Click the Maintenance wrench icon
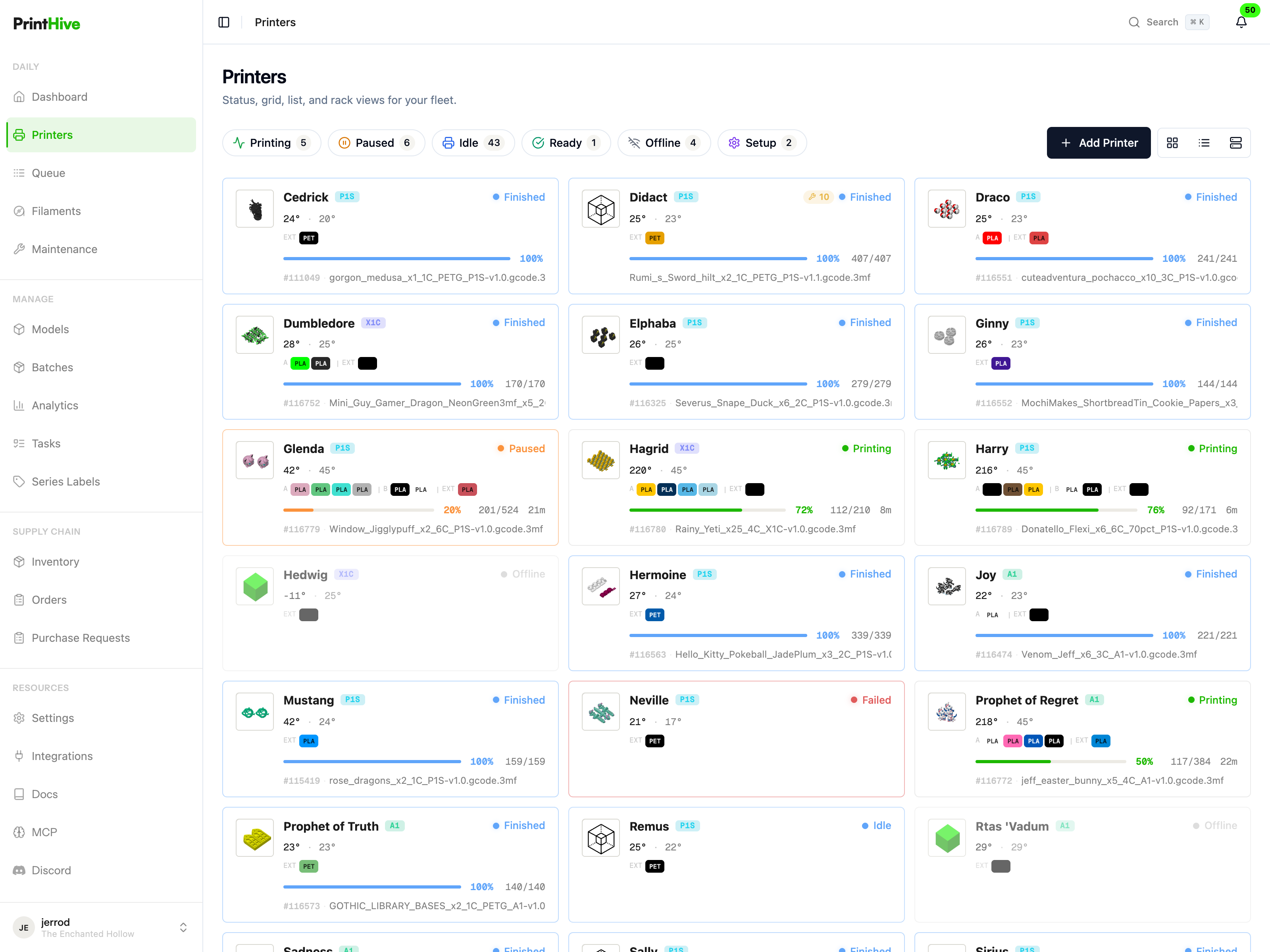The image size is (1270, 952). 19,249
